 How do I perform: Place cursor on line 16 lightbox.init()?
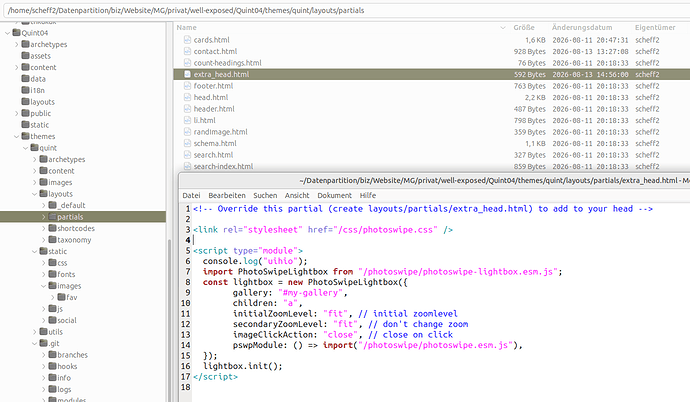(242, 366)
